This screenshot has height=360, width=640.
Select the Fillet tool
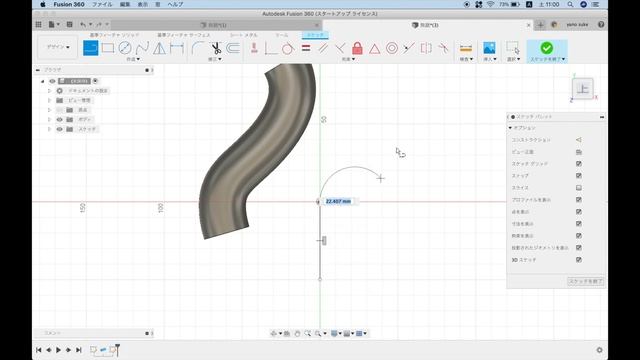tap(198, 48)
